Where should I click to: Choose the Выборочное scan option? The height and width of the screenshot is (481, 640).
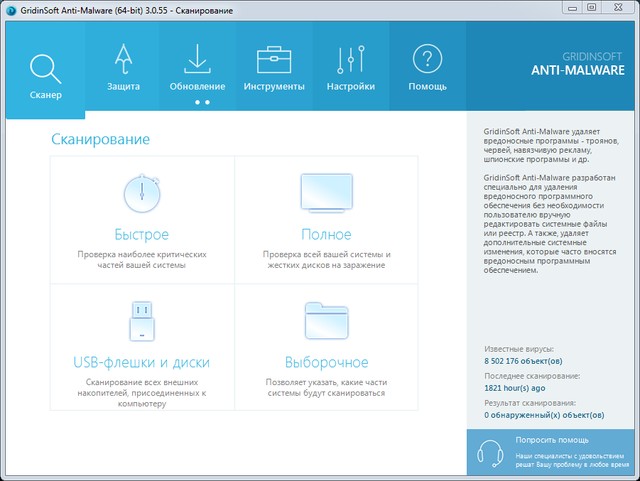[x=326, y=361]
